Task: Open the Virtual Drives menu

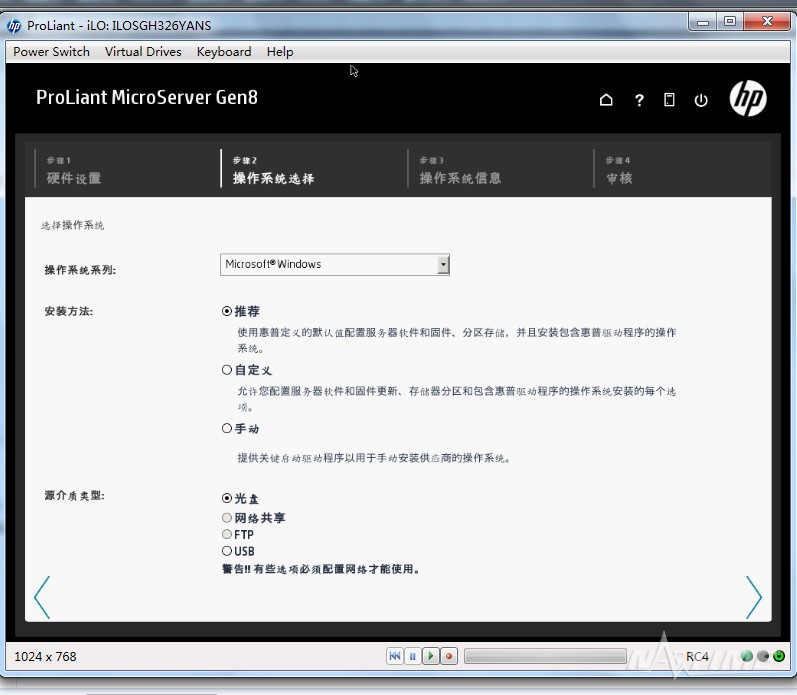Action: pos(143,52)
